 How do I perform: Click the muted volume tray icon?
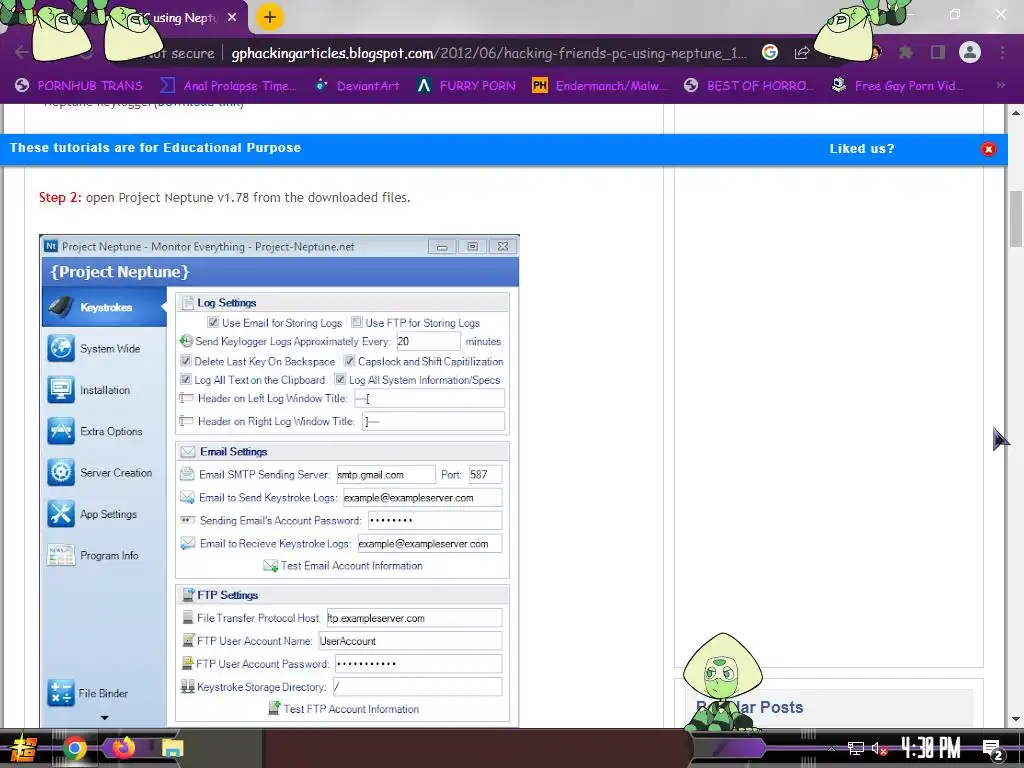pyautogui.click(x=880, y=748)
